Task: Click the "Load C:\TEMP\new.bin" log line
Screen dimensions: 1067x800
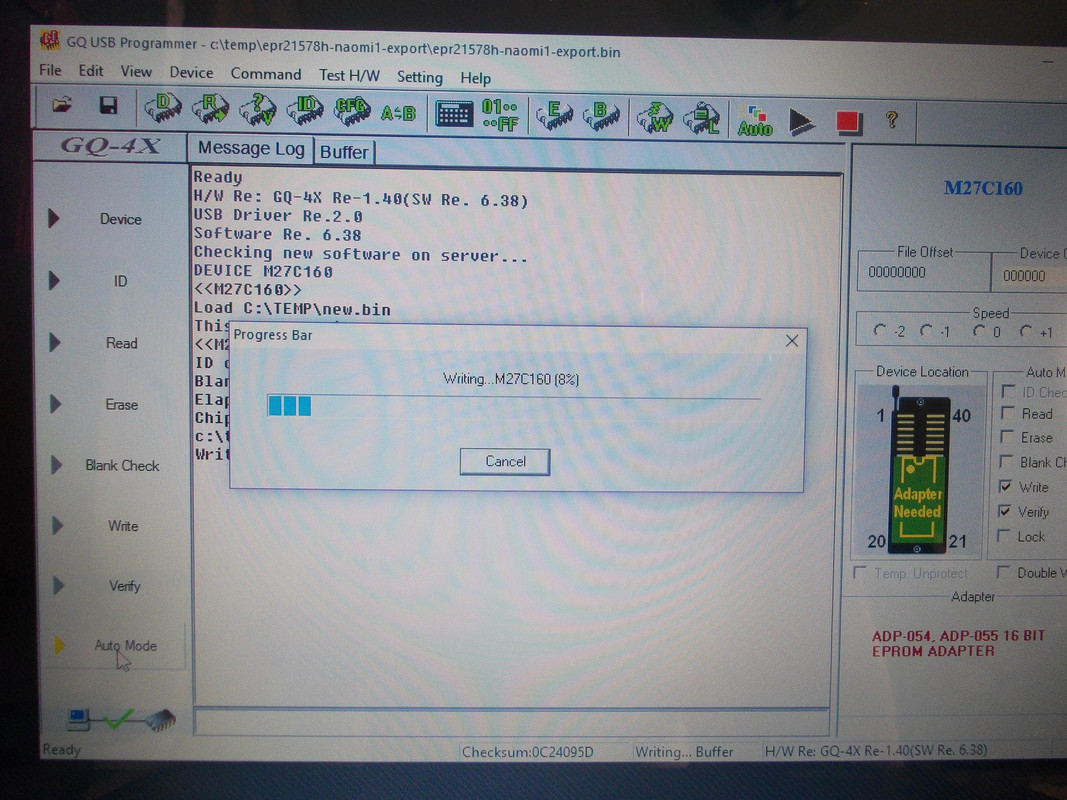Action: click(x=292, y=309)
